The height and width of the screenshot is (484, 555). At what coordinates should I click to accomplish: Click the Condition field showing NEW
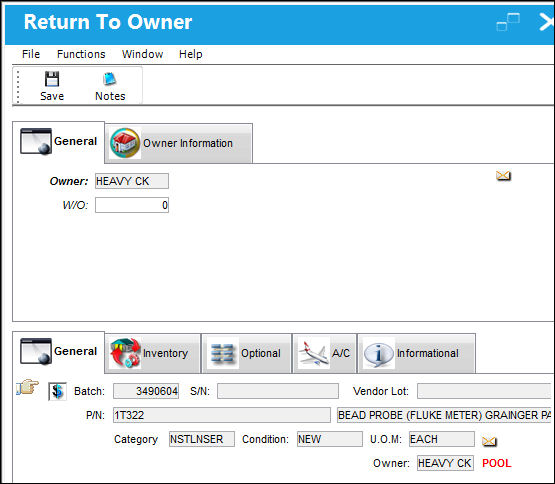click(x=330, y=439)
